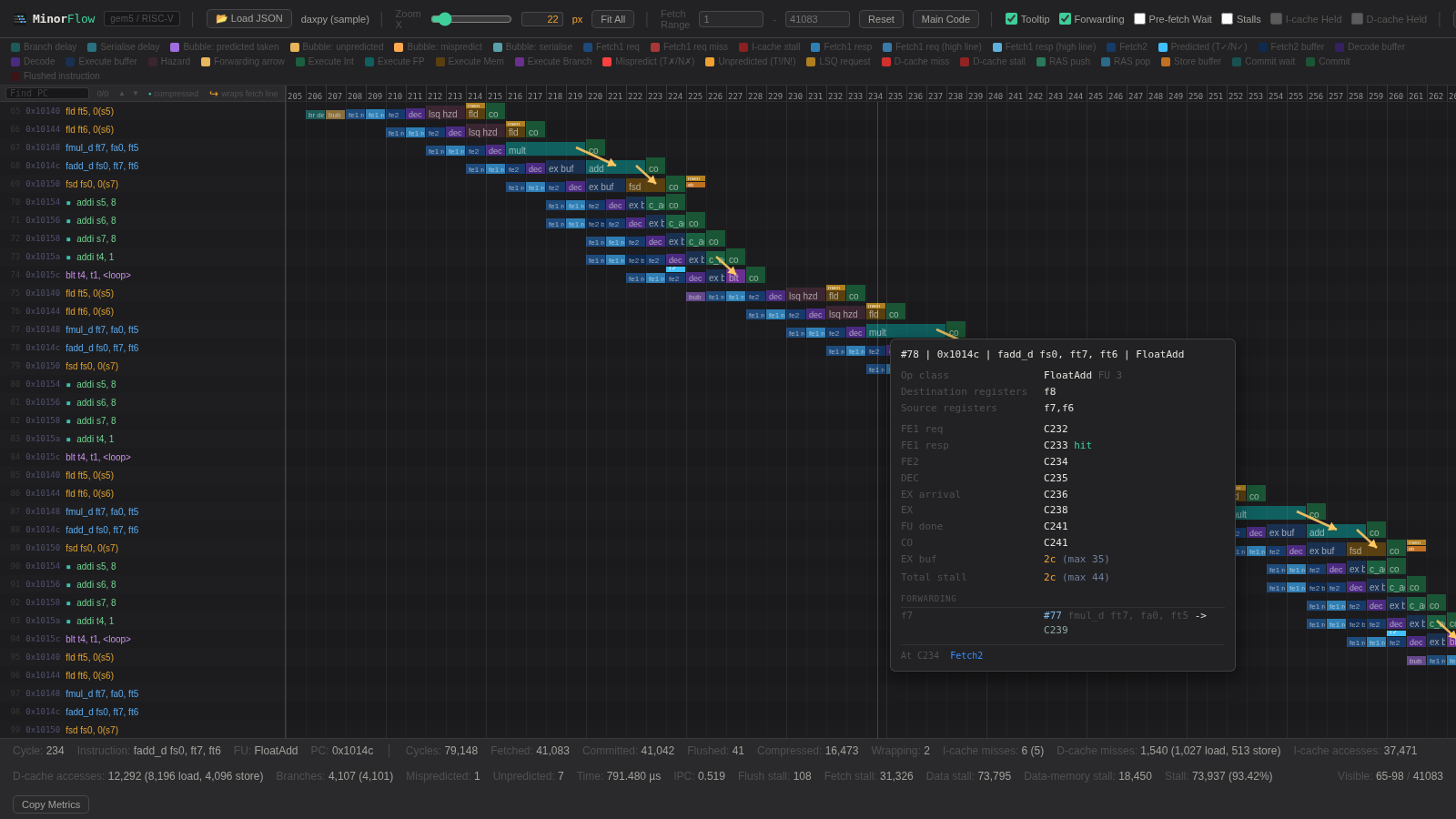Image resolution: width=1456 pixels, height=819 pixels.
Task: Click the MinorFlow logo icon
Action: click(x=20, y=19)
